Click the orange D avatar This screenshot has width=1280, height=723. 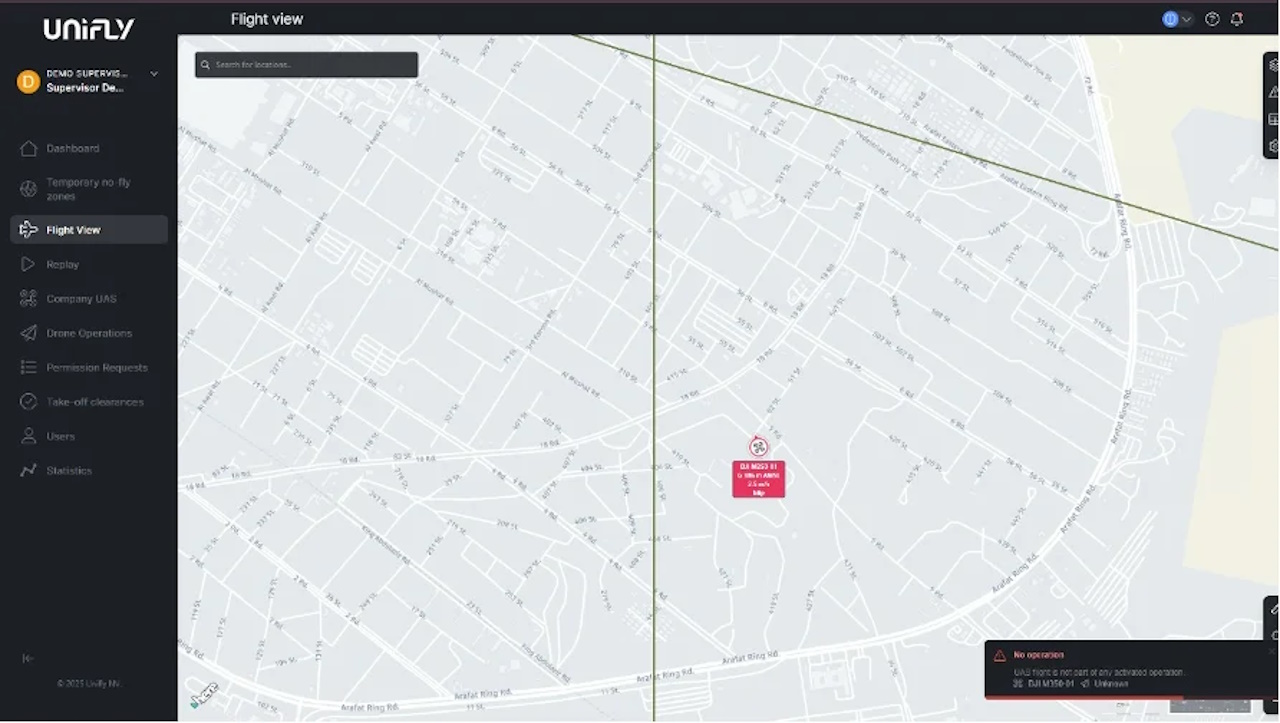pyautogui.click(x=28, y=81)
